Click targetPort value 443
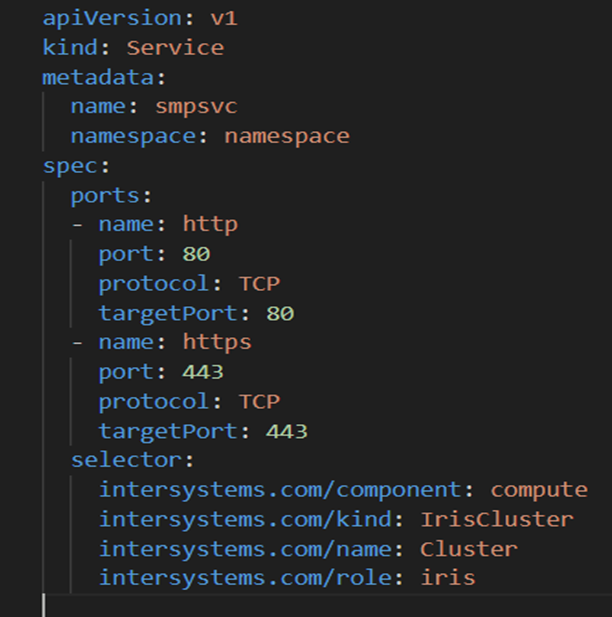 pos(287,431)
